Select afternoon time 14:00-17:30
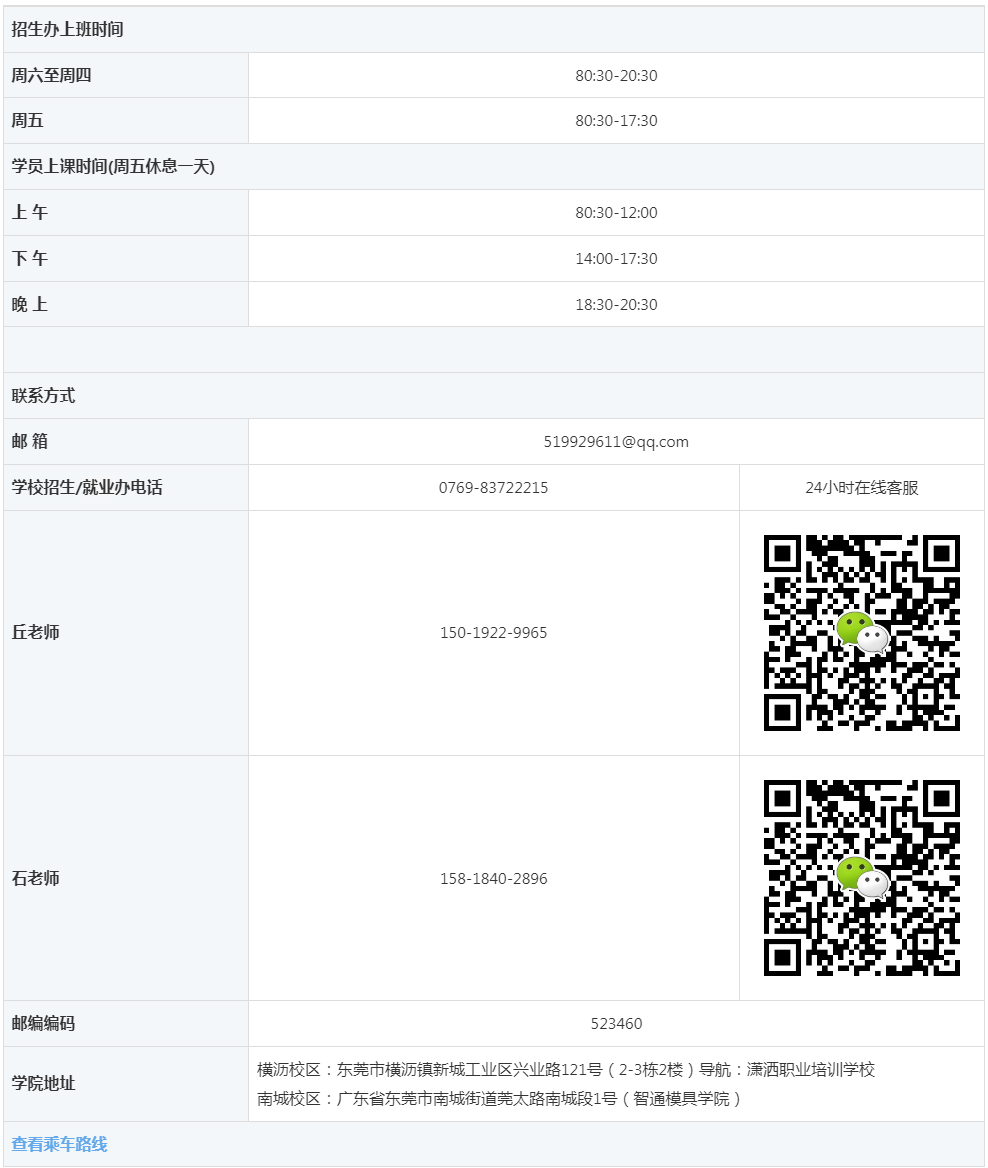Viewport: 988px width, 1168px height. [616, 258]
